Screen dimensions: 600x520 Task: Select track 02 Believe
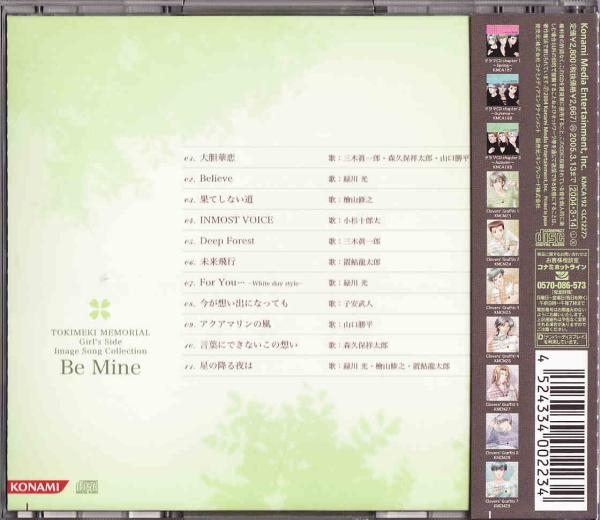coord(216,178)
